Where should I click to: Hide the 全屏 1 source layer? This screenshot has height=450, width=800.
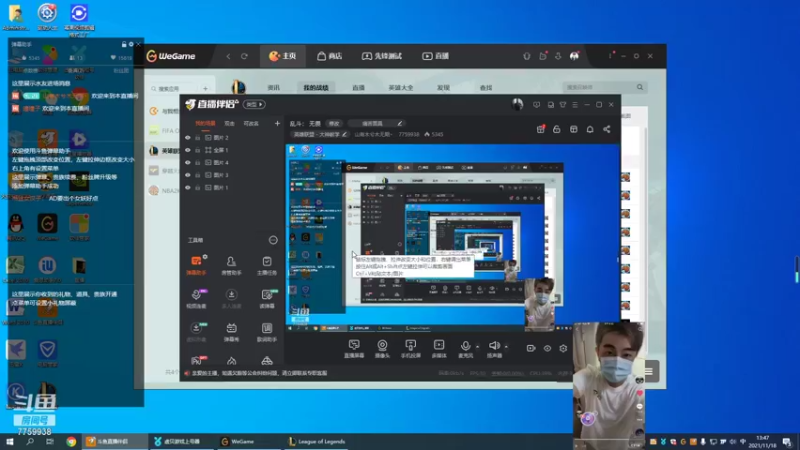[188, 150]
